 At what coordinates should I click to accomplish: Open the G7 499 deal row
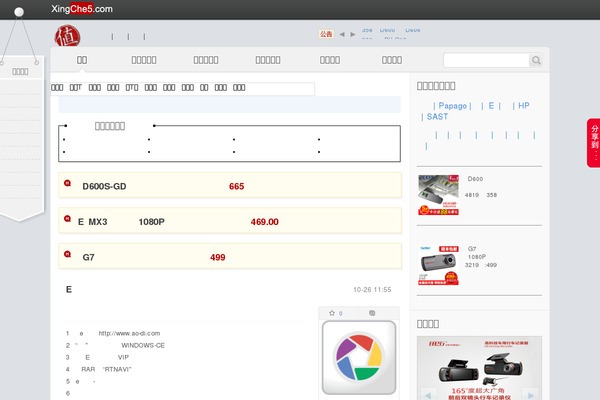[x=230, y=256]
